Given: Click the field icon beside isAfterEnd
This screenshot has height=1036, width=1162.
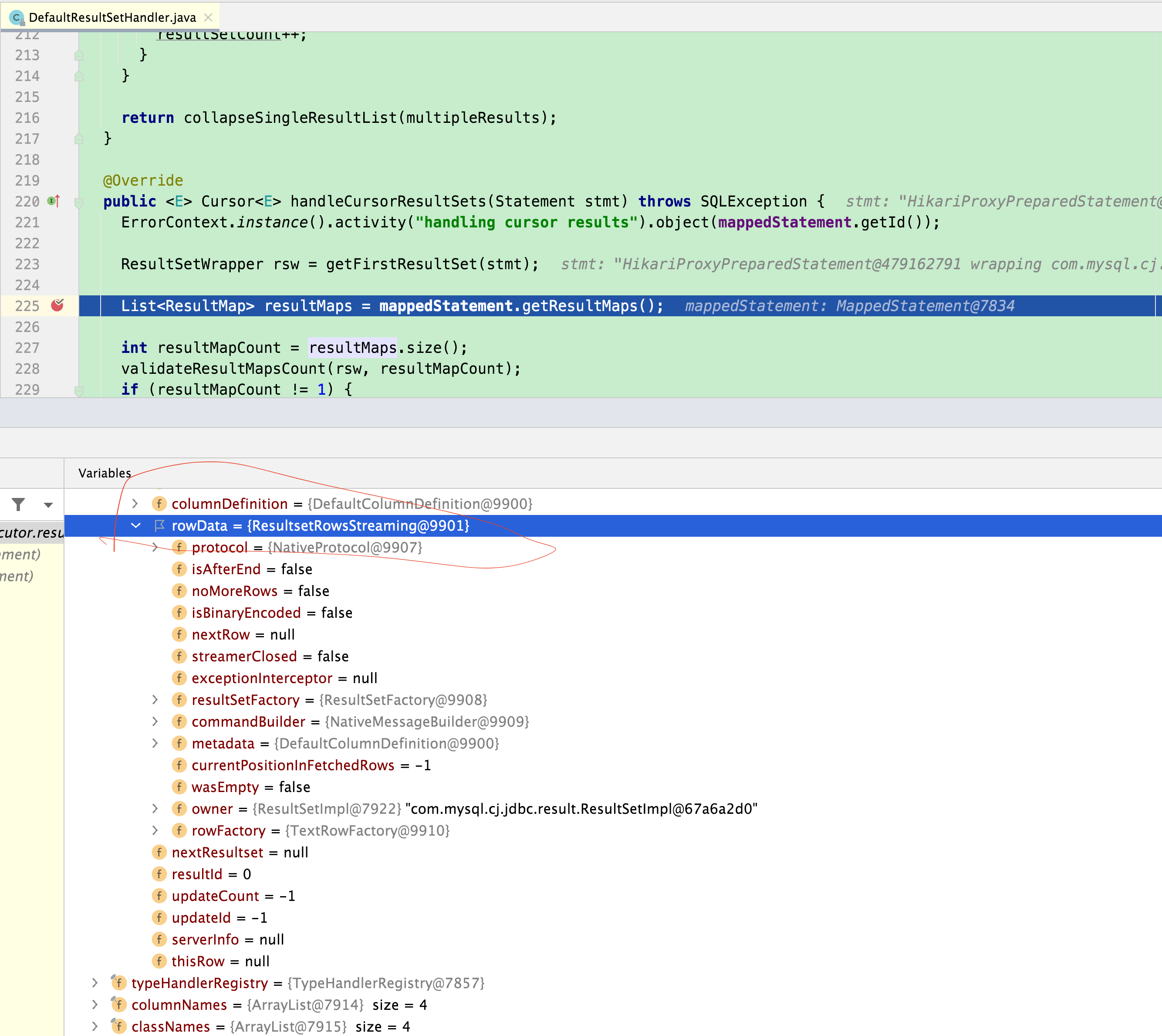Looking at the screenshot, I should (179, 569).
